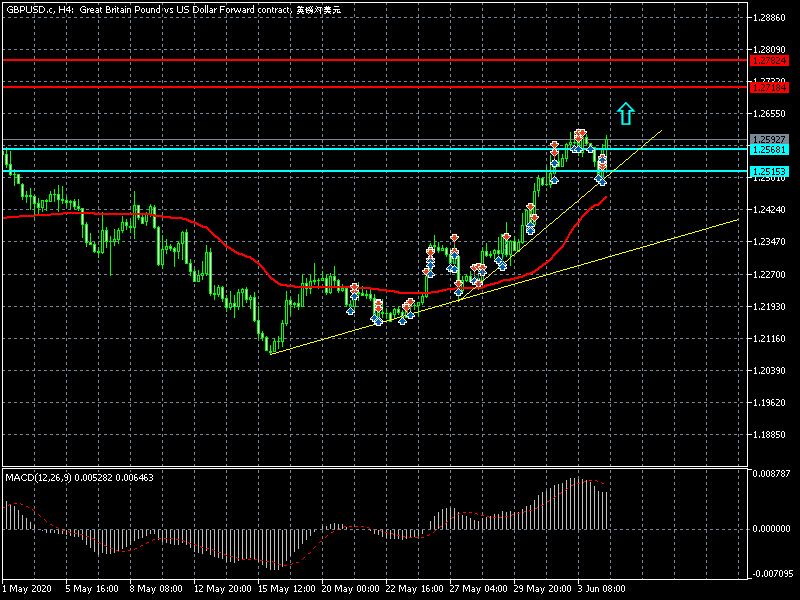Viewport: 800px width, 600px height.
Task: Click the 1.23470 price scale label
Action: [x=769, y=242]
